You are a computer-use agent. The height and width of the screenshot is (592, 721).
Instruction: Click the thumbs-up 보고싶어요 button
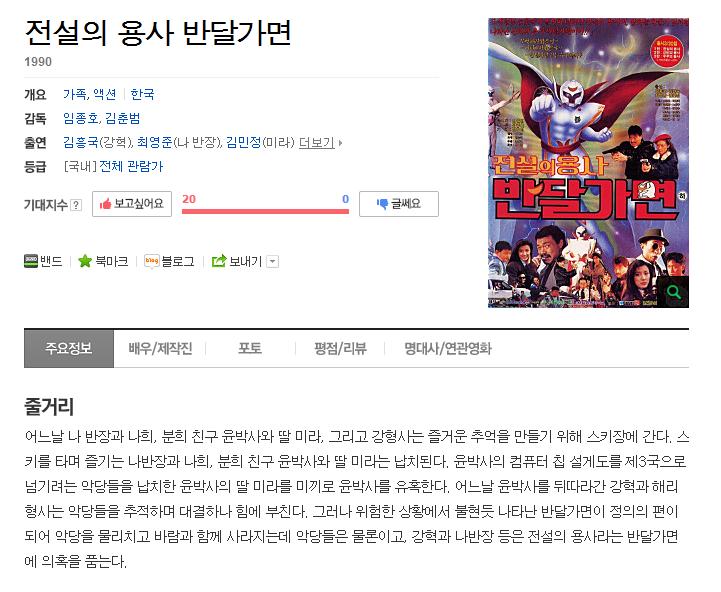tap(132, 204)
